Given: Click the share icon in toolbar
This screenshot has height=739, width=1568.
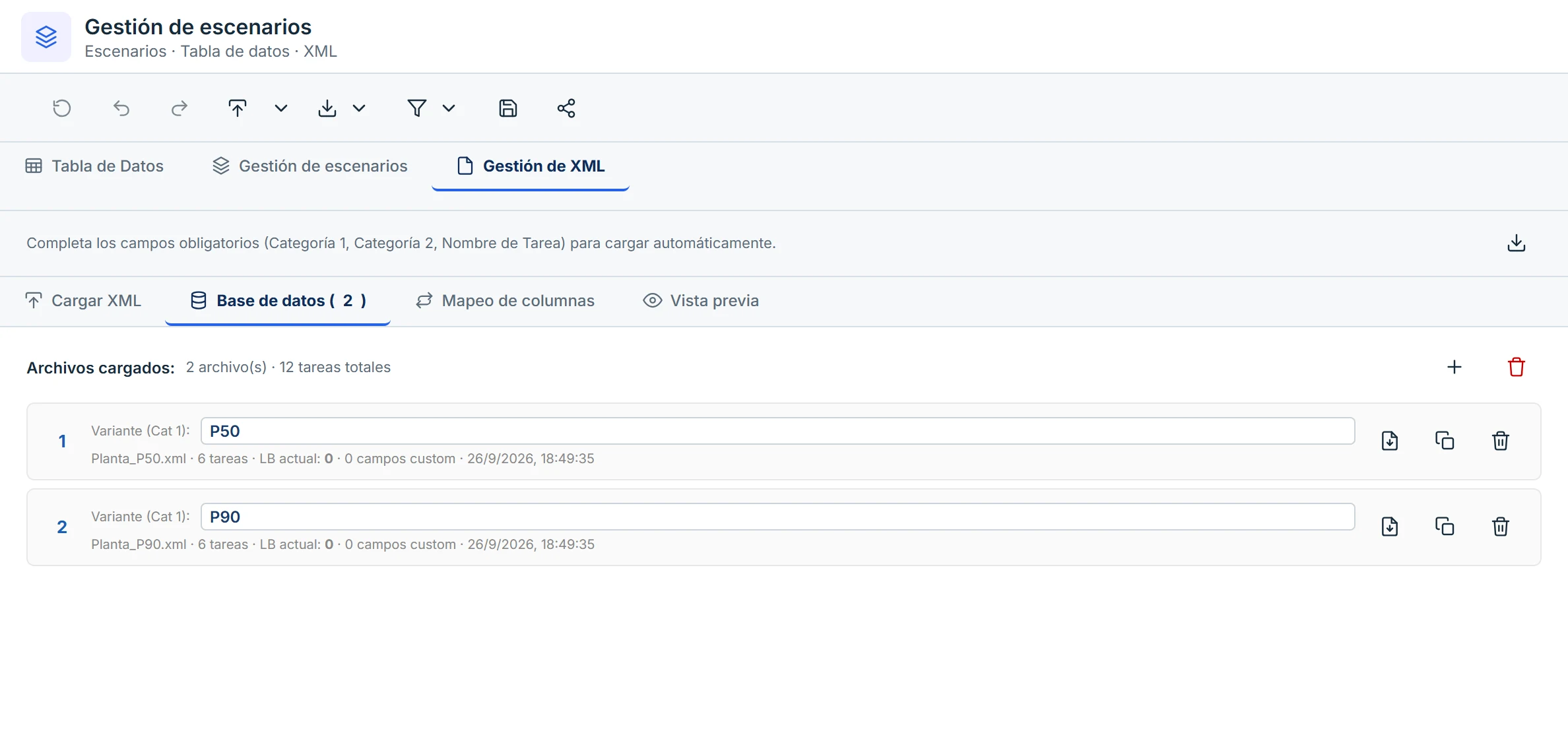Looking at the screenshot, I should (566, 108).
